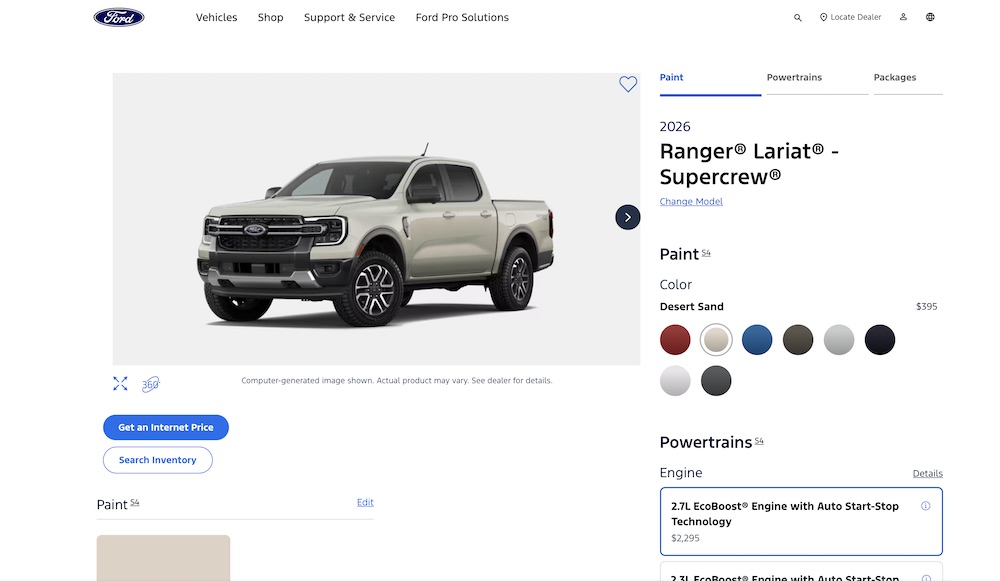Image resolution: width=1000 pixels, height=581 pixels.
Task: Favorite the Ranger with the heart toggle
Action: [x=628, y=84]
